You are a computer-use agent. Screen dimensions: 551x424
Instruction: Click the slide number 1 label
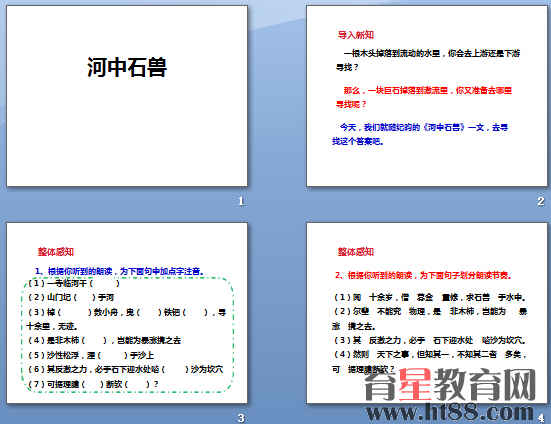[x=241, y=201]
